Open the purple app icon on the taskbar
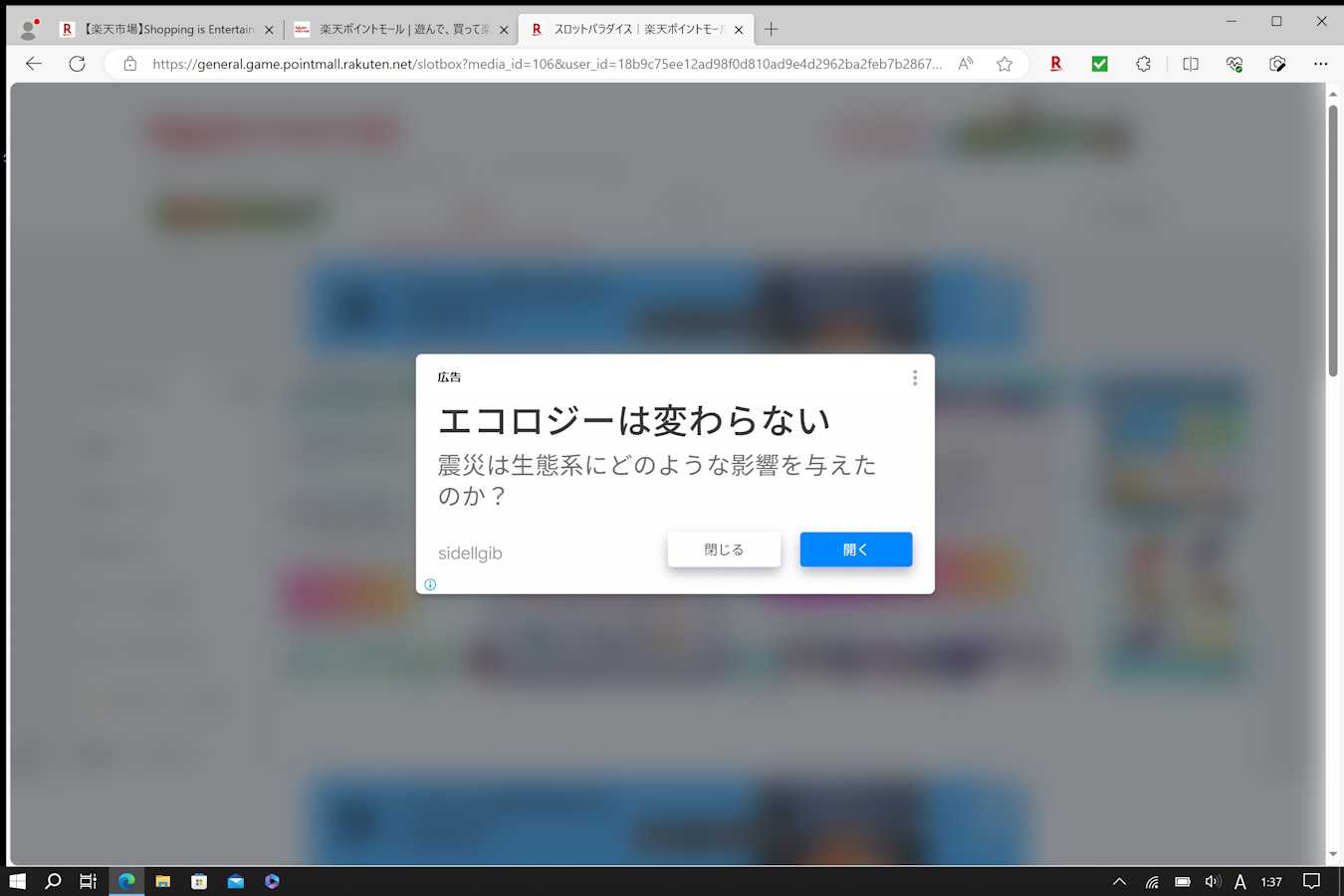The width and height of the screenshot is (1344, 896). pos(272,881)
